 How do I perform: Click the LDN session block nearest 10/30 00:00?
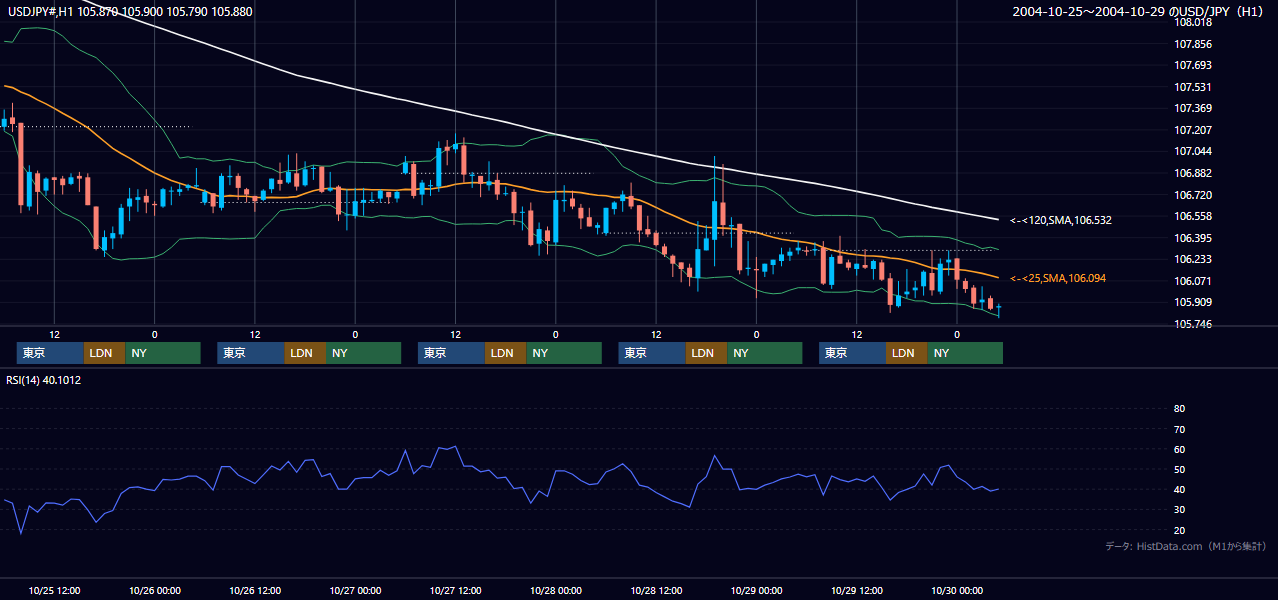tap(906, 353)
